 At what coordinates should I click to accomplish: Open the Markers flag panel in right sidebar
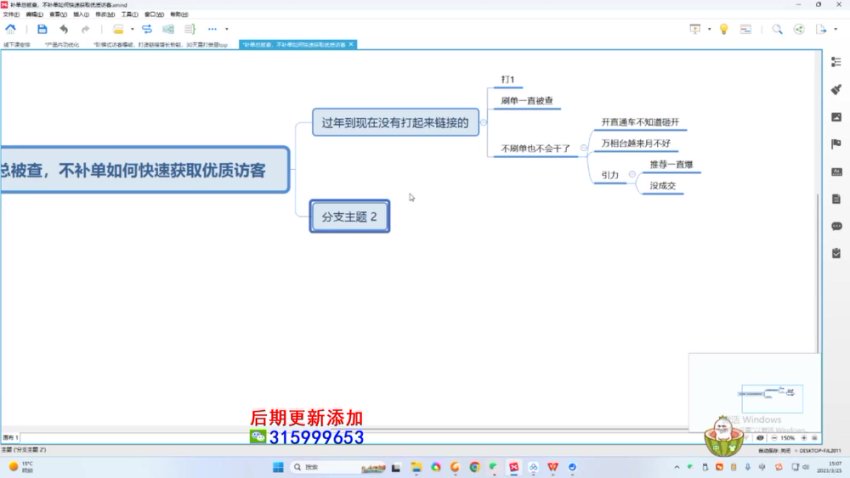coord(836,143)
